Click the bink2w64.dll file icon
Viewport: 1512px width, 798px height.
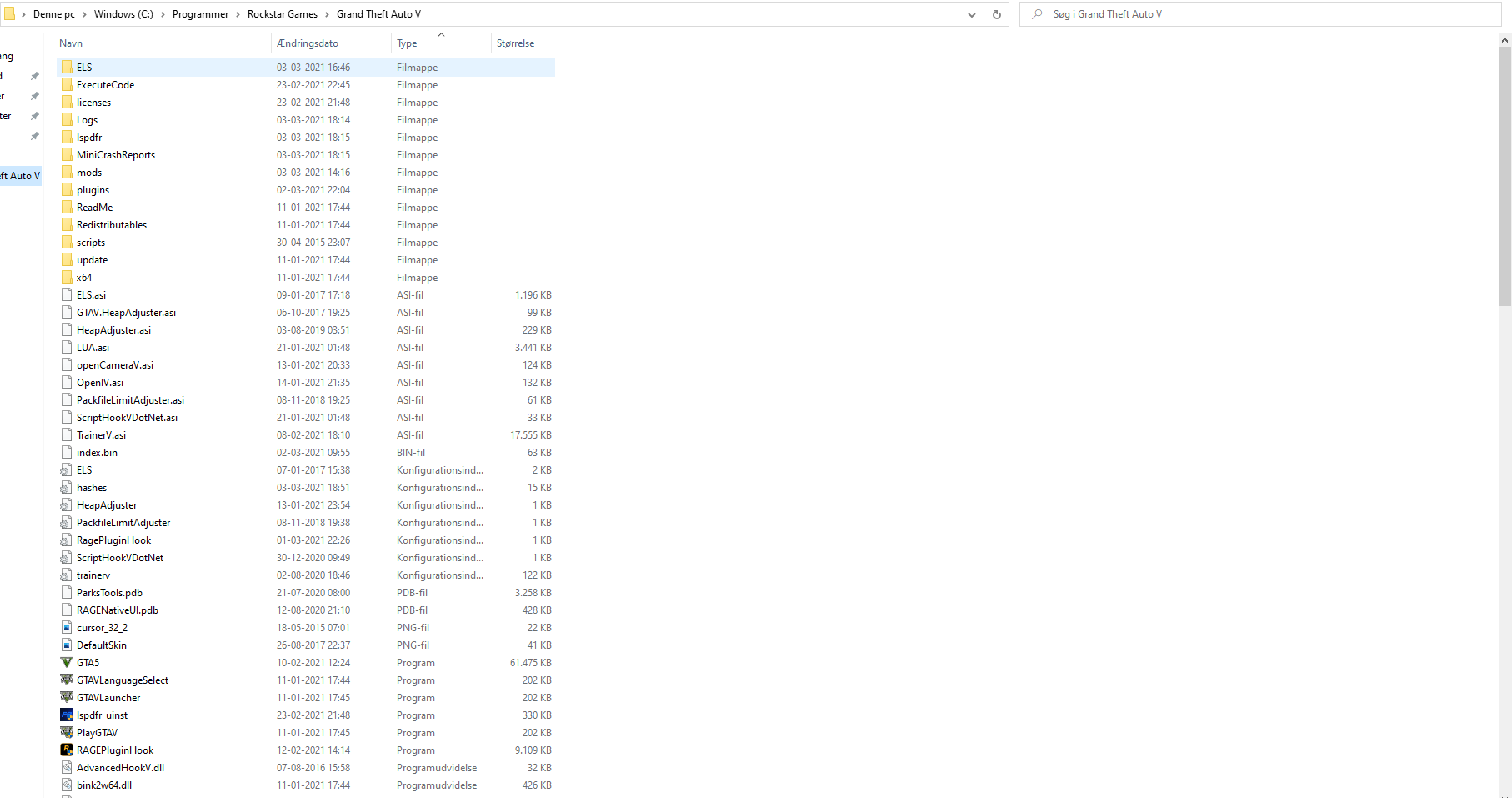tap(67, 785)
